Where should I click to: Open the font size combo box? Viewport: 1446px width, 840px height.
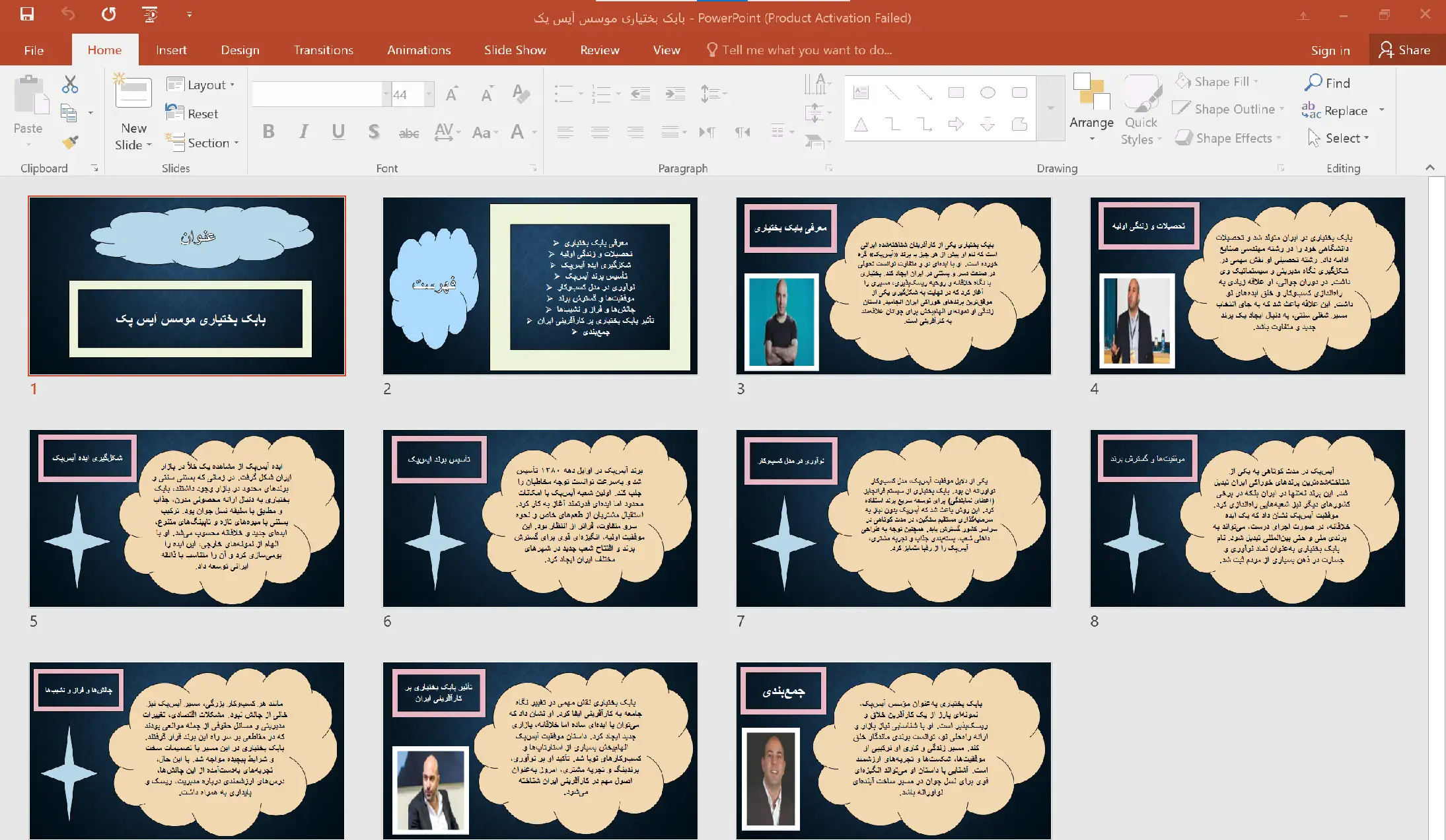(408, 94)
